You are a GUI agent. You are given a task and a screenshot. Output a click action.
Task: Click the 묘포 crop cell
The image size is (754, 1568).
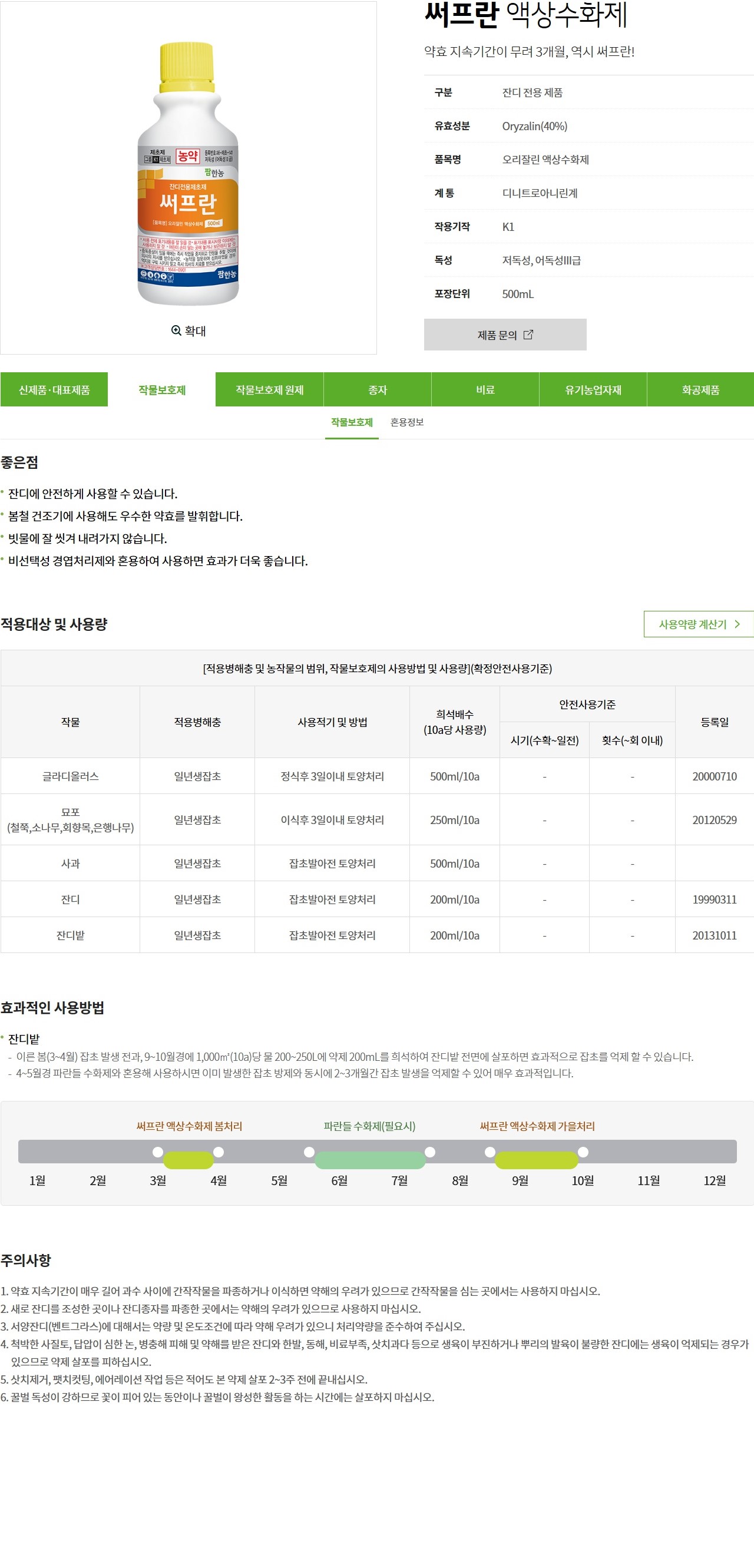71,820
